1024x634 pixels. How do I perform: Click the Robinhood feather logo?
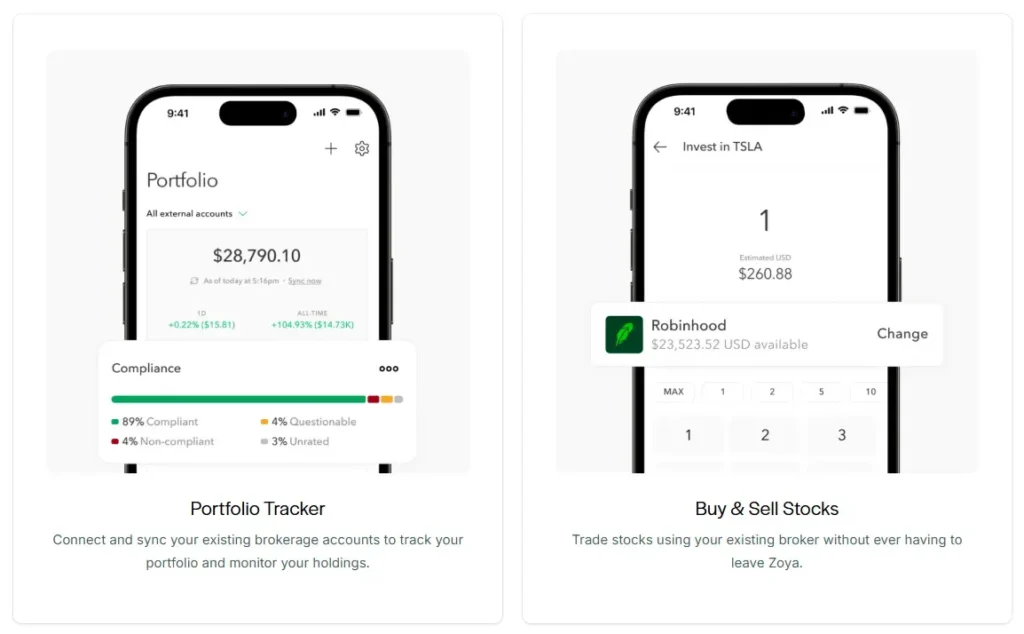tap(624, 334)
